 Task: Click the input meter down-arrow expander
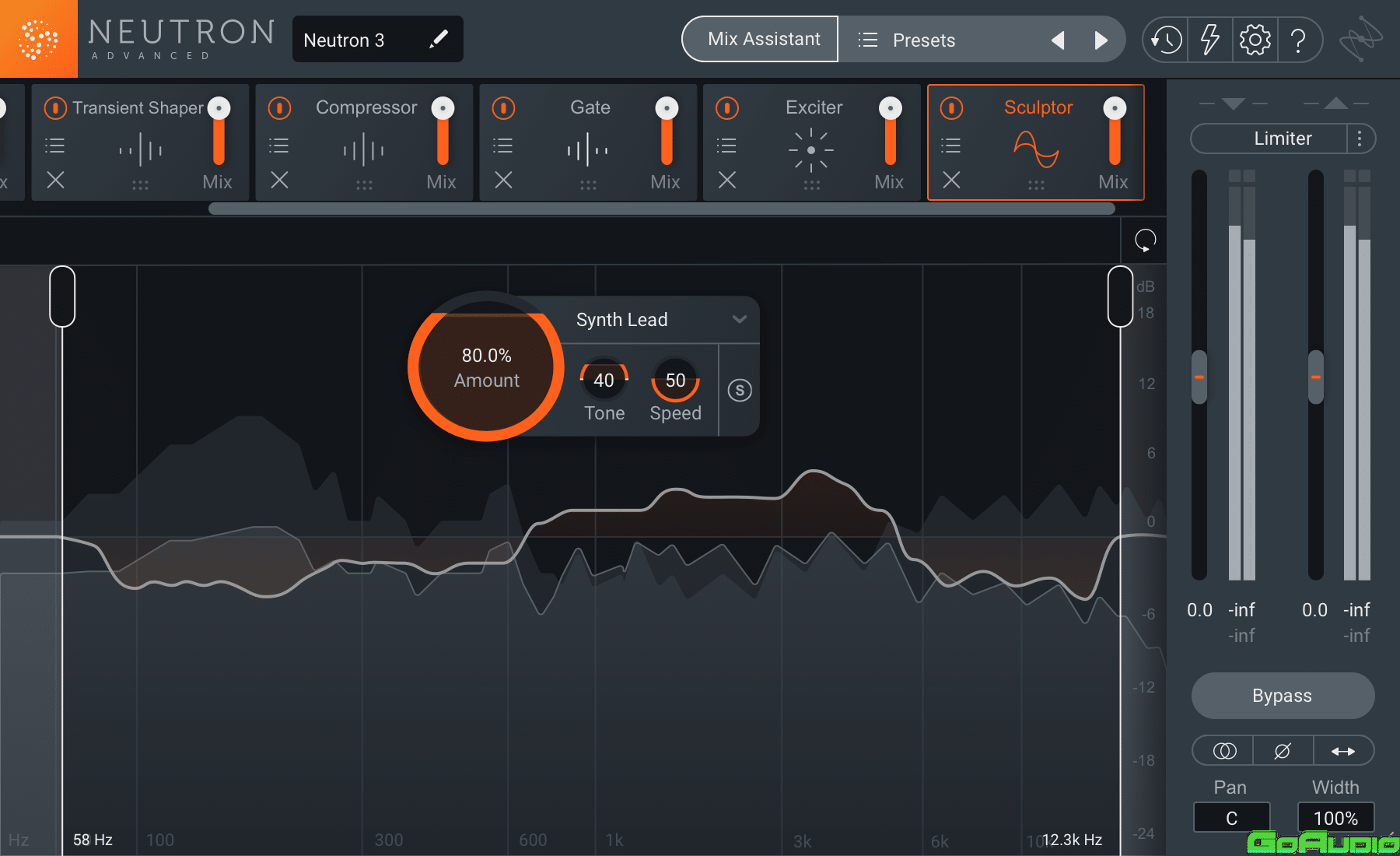point(1233,103)
